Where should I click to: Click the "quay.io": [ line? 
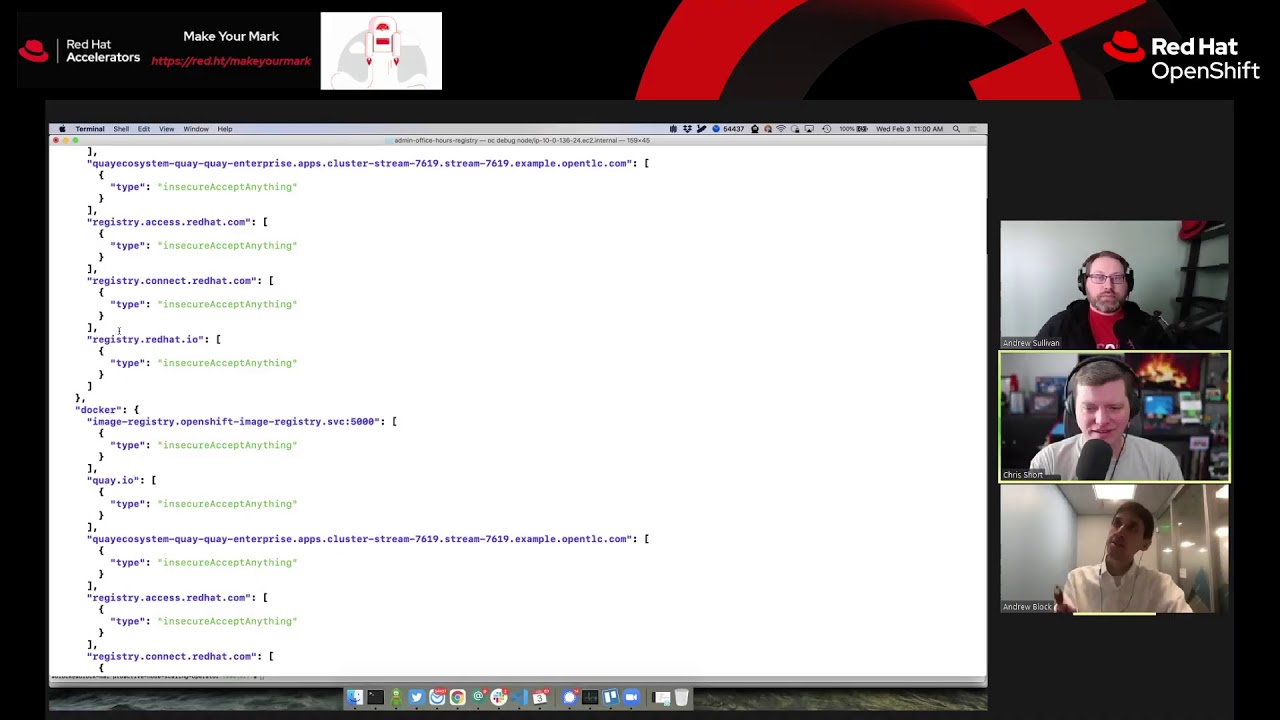tap(121, 480)
